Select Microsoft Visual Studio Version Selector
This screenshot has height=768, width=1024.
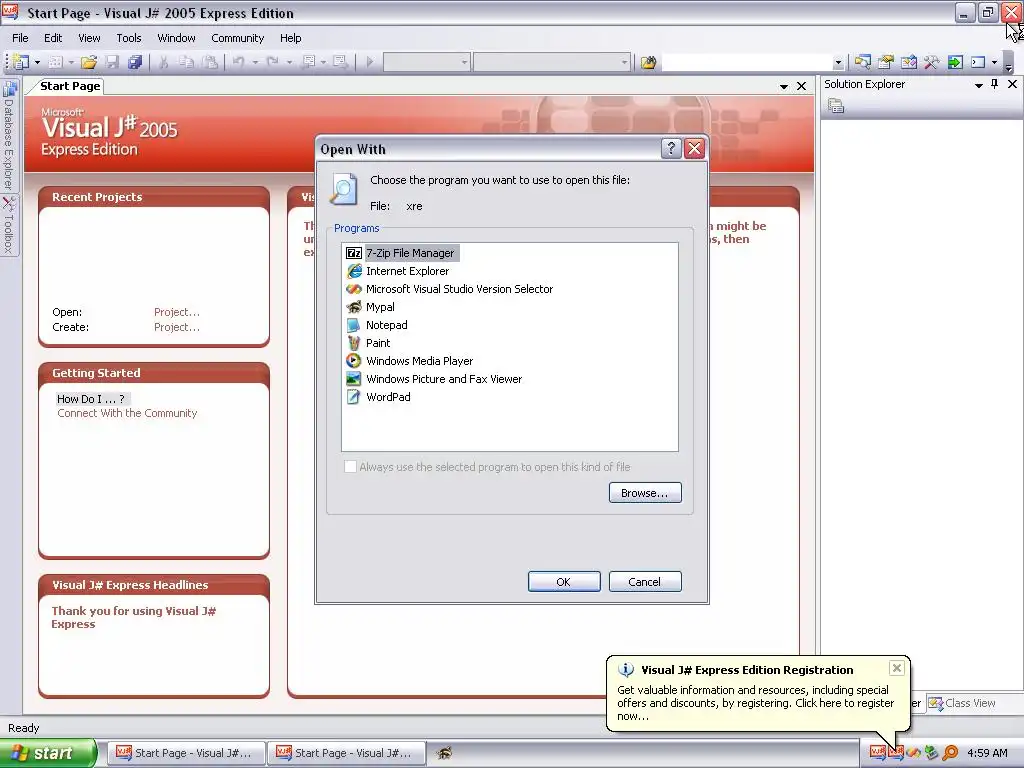(x=459, y=289)
